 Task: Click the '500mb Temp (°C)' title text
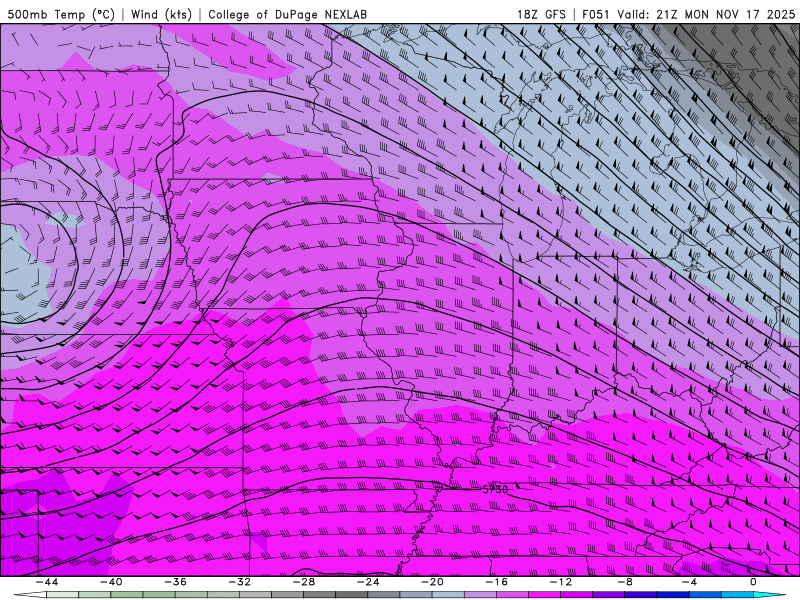(61, 14)
